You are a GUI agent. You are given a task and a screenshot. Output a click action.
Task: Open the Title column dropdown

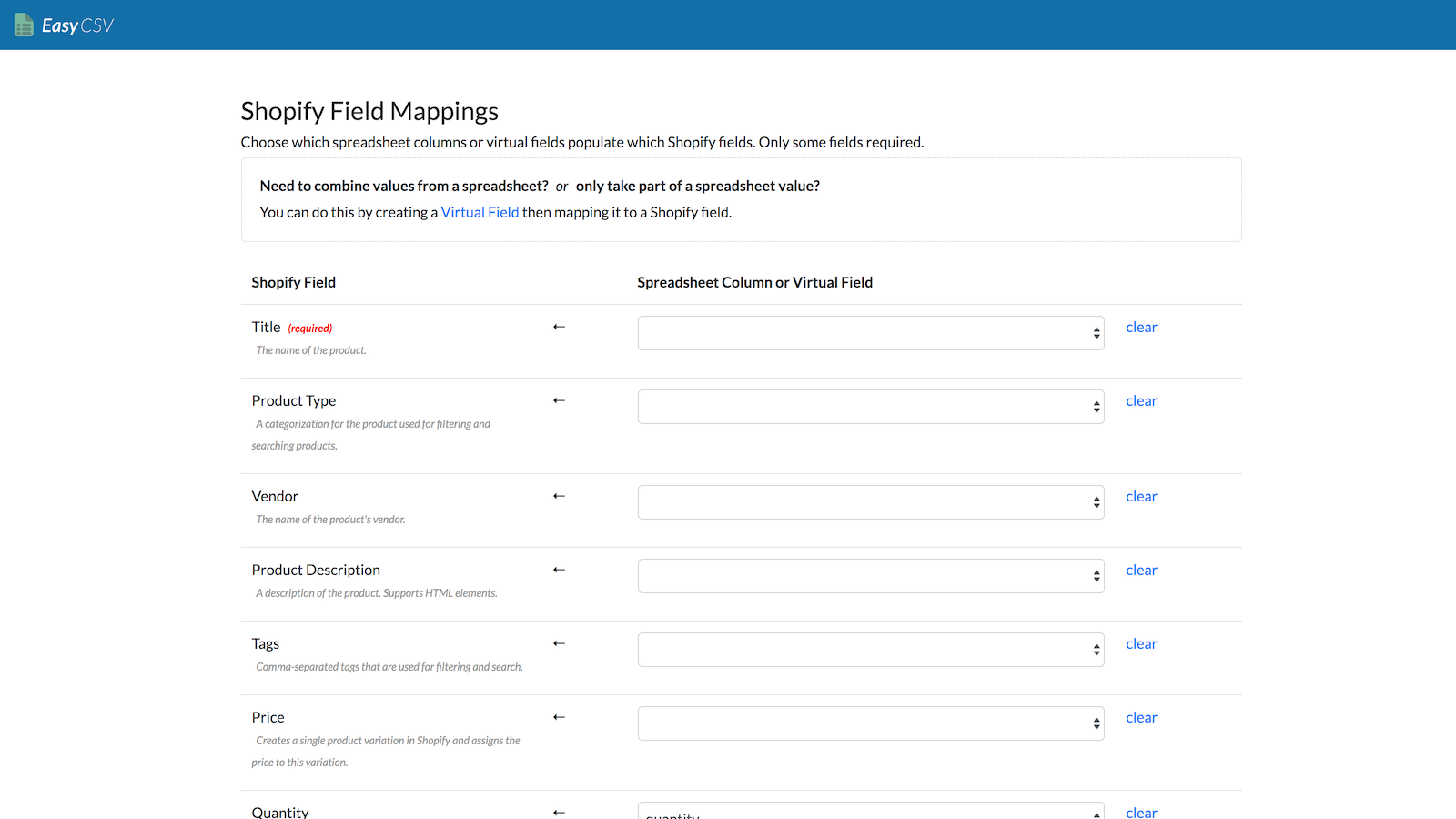pyautogui.click(x=870, y=333)
